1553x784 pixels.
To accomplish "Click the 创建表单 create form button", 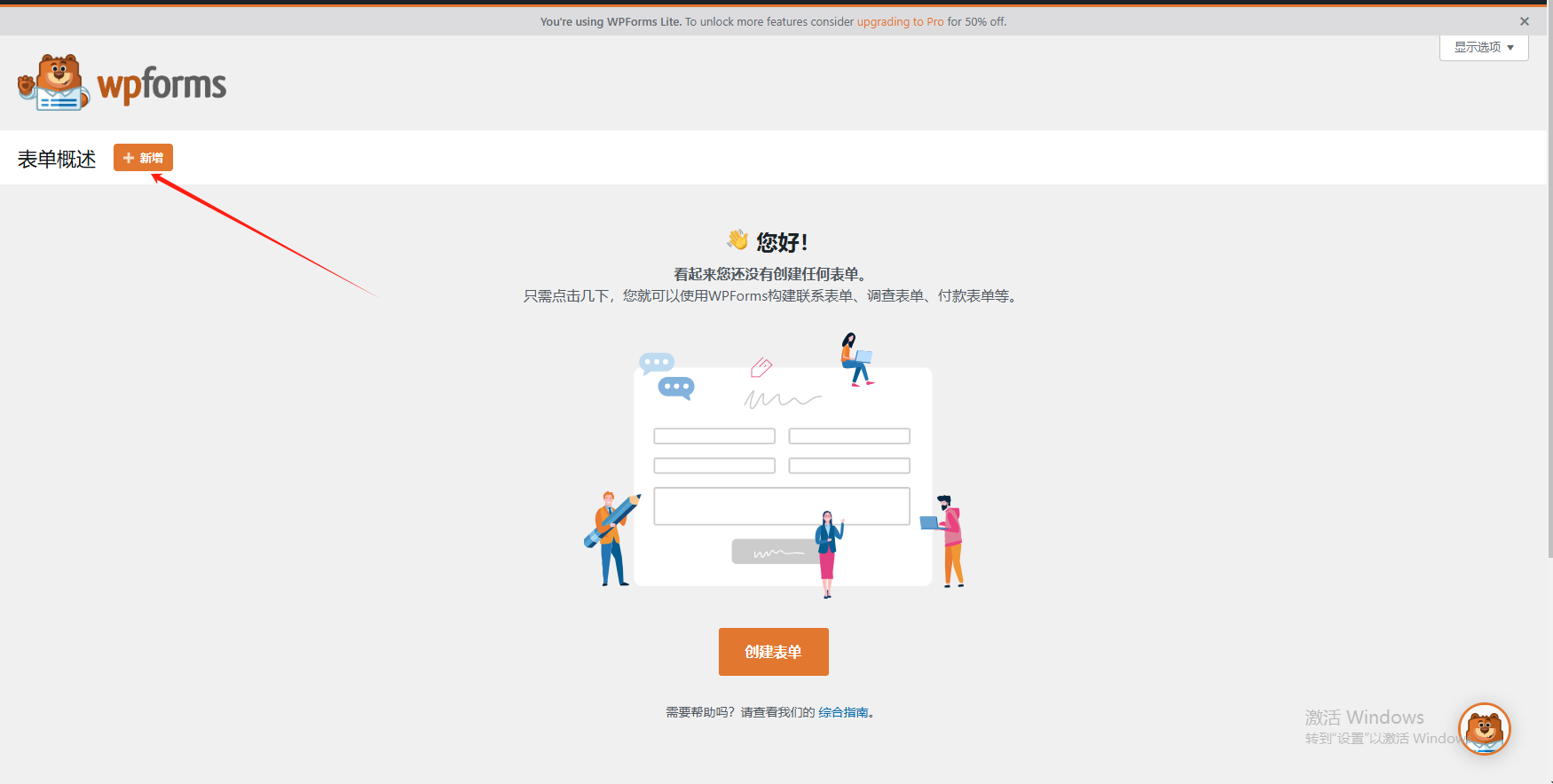I will 773,652.
